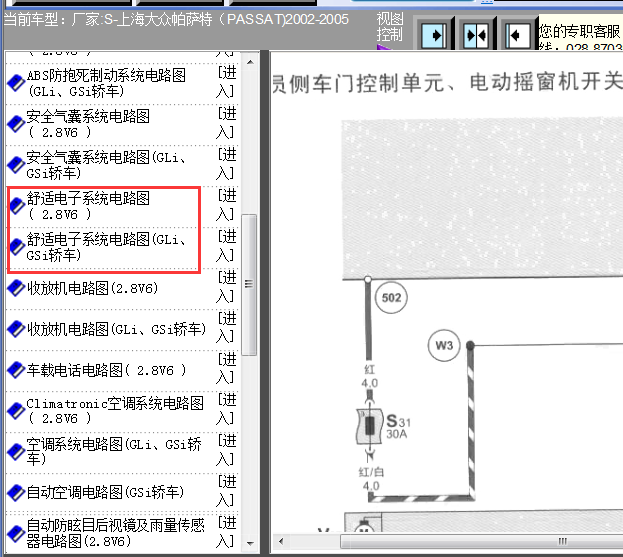Click book icon beside 安全气囊系统电路图(GLi、GSi轿车)
Screen dimensions: 623x557
(x=16, y=165)
